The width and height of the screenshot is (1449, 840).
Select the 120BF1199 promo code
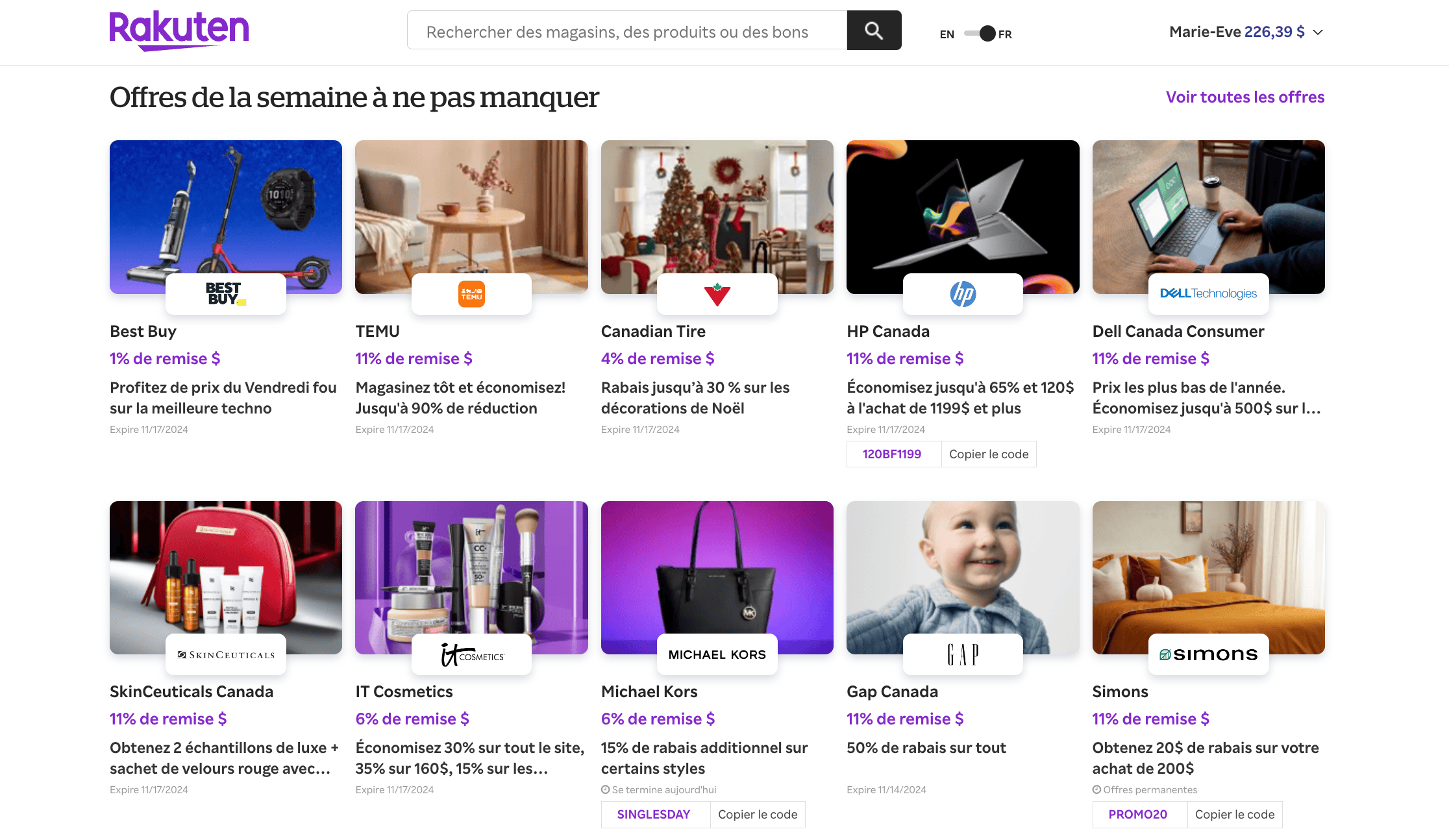coord(892,454)
